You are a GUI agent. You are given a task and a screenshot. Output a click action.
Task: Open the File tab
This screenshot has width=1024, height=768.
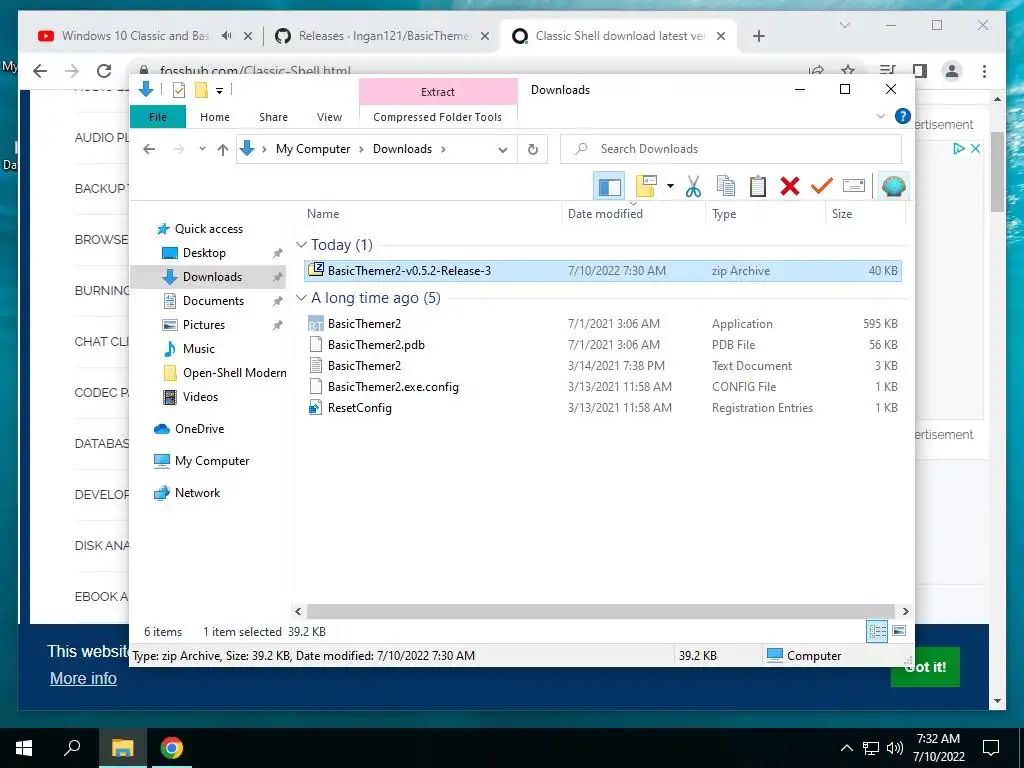tap(158, 117)
